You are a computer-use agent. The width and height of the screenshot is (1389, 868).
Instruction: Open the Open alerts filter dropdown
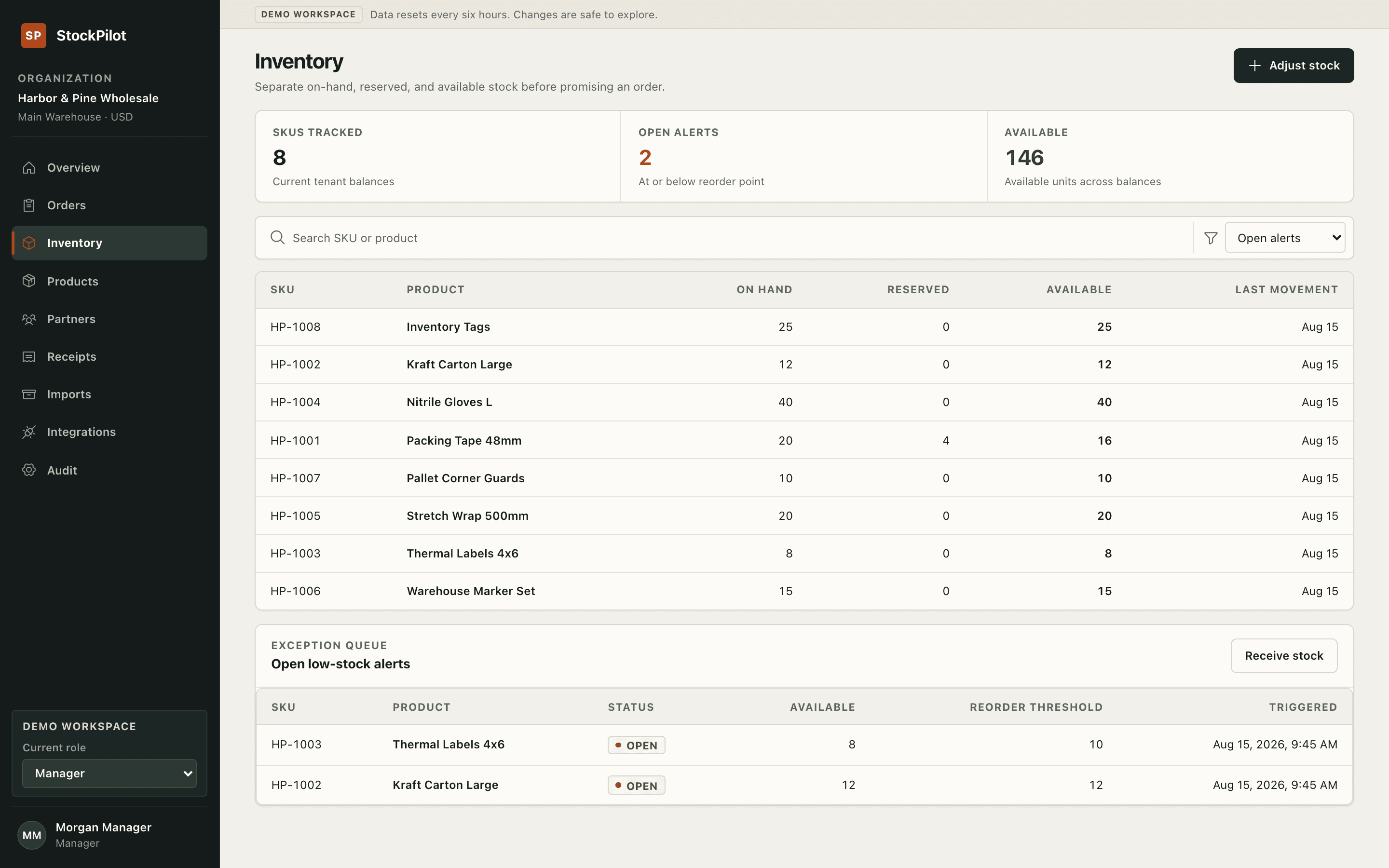[1284, 238]
